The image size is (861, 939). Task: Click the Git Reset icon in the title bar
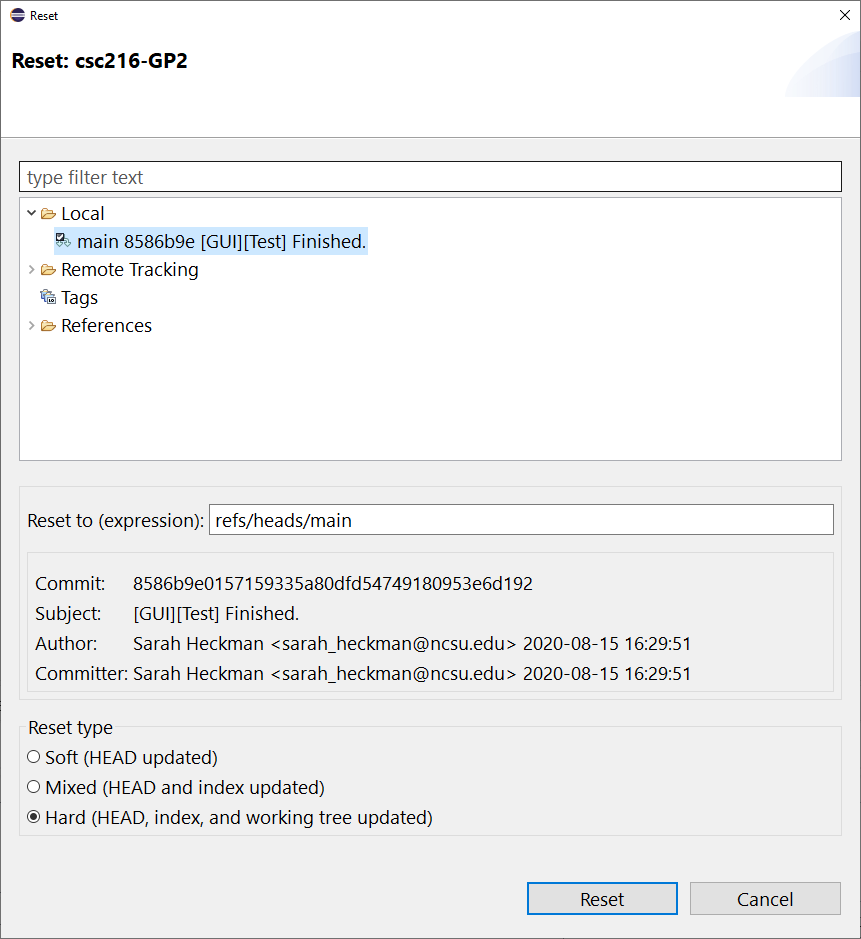pos(15,15)
